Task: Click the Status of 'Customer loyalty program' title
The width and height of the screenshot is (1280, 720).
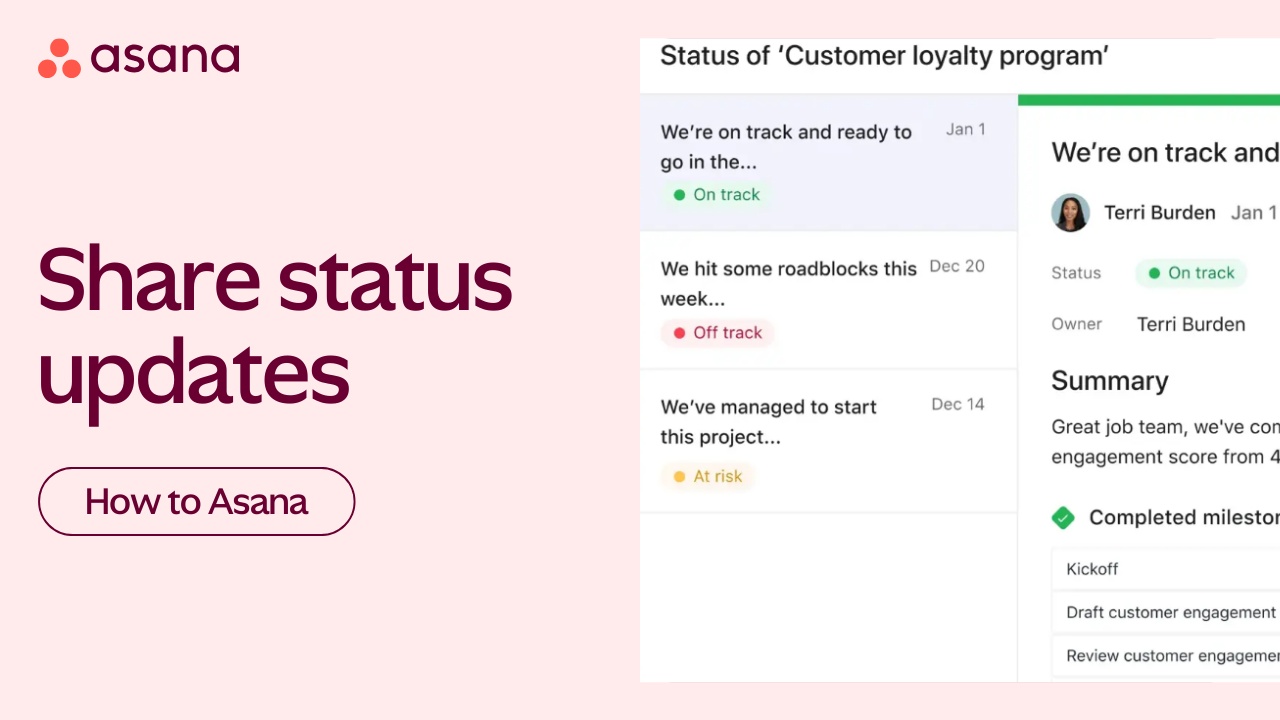Action: tap(884, 56)
